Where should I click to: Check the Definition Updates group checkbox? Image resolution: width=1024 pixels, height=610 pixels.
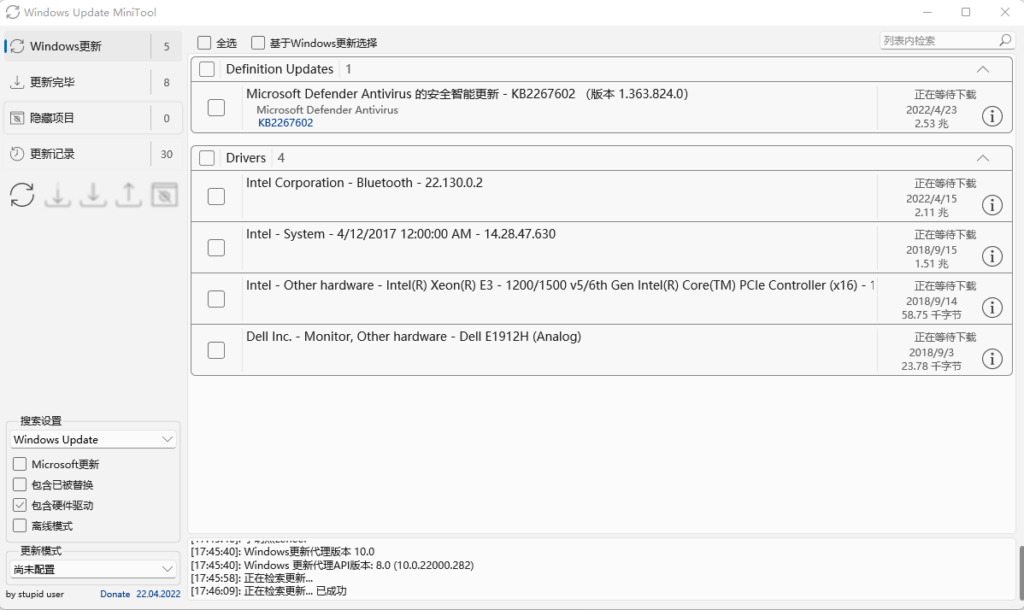click(x=207, y=69)
